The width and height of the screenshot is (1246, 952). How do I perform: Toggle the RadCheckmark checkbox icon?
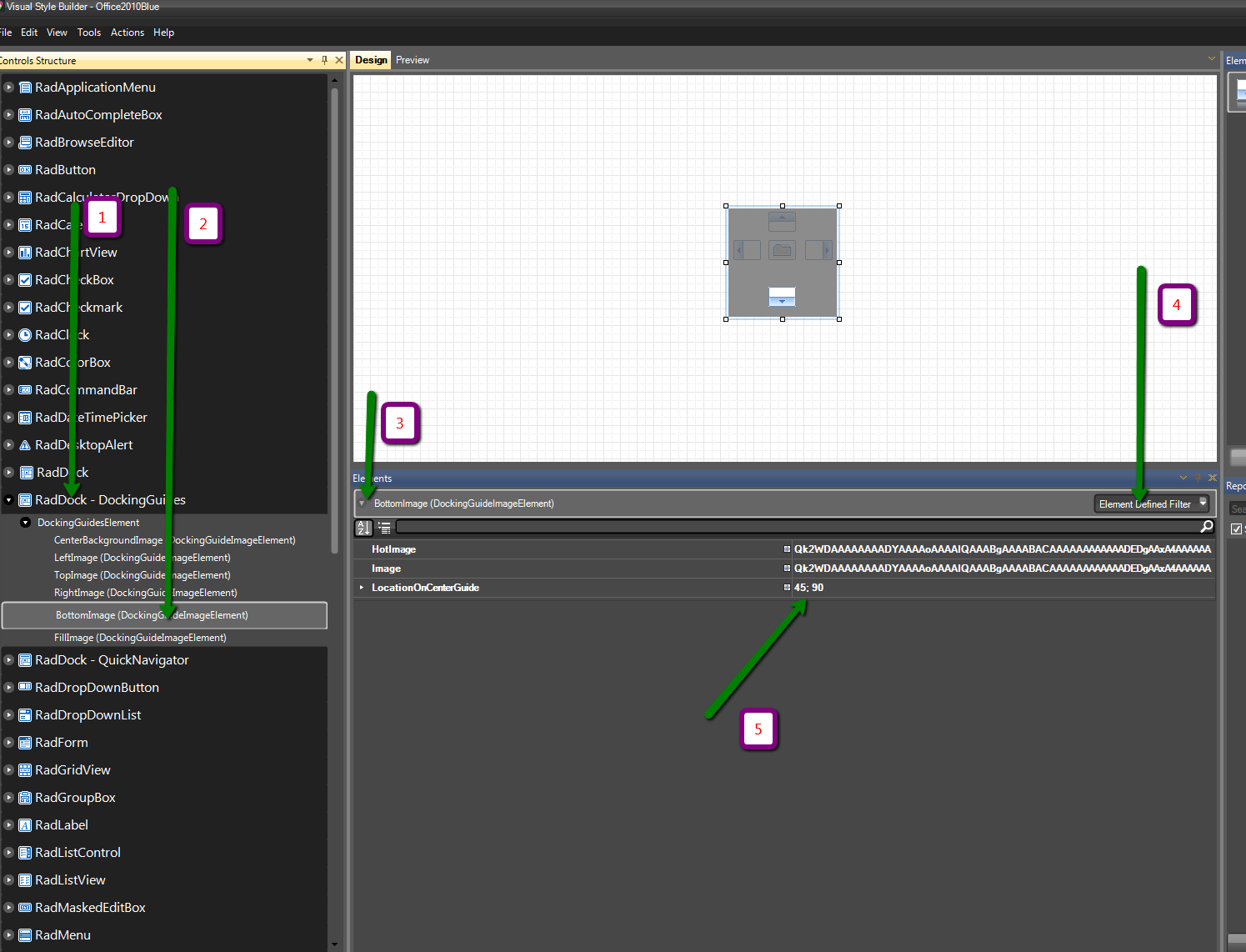(x=25, y=308)
